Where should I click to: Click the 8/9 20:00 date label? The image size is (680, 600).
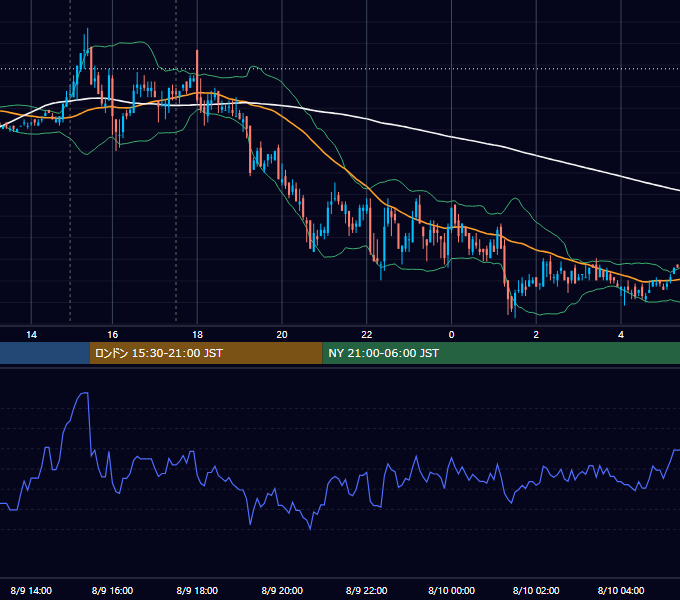click(x=282, y=590)
